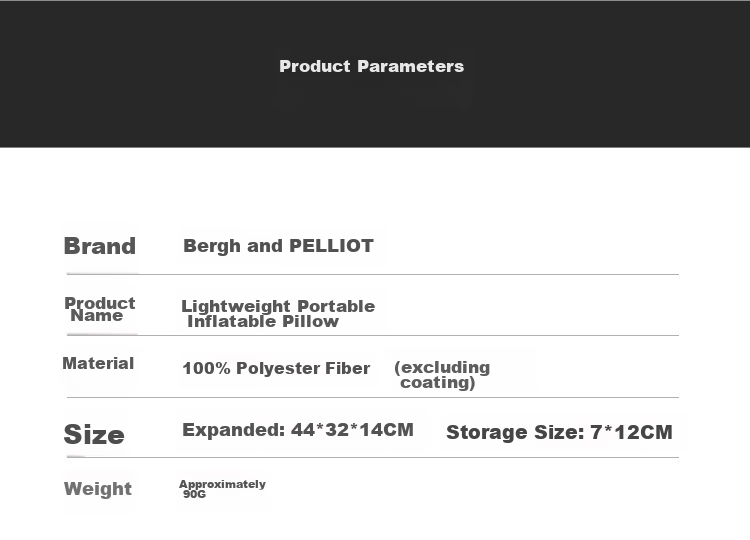
Task: Click the Storage Size: 7*12CM value
Action: pos(559,432)
